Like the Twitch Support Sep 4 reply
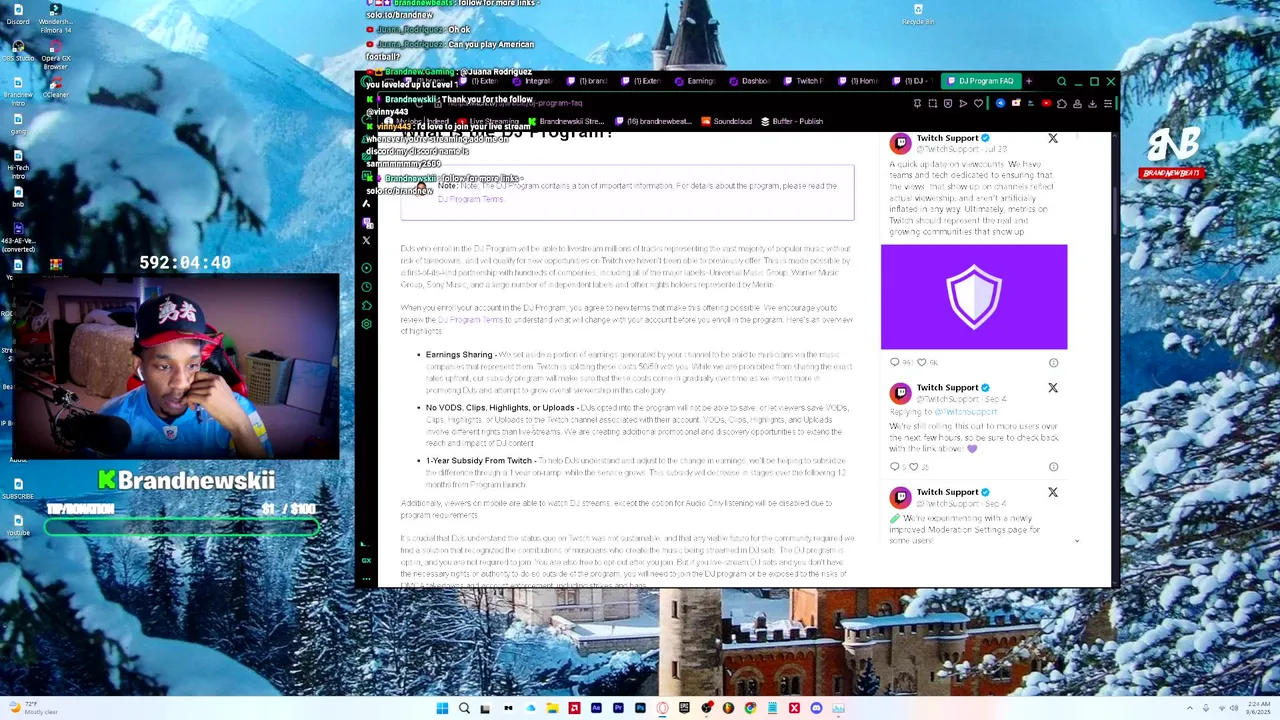 (x=913, y=467)
